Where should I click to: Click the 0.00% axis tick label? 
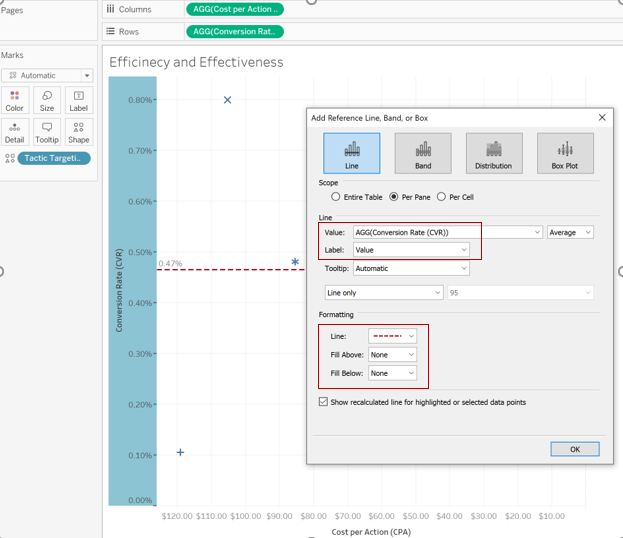(140, 500)
